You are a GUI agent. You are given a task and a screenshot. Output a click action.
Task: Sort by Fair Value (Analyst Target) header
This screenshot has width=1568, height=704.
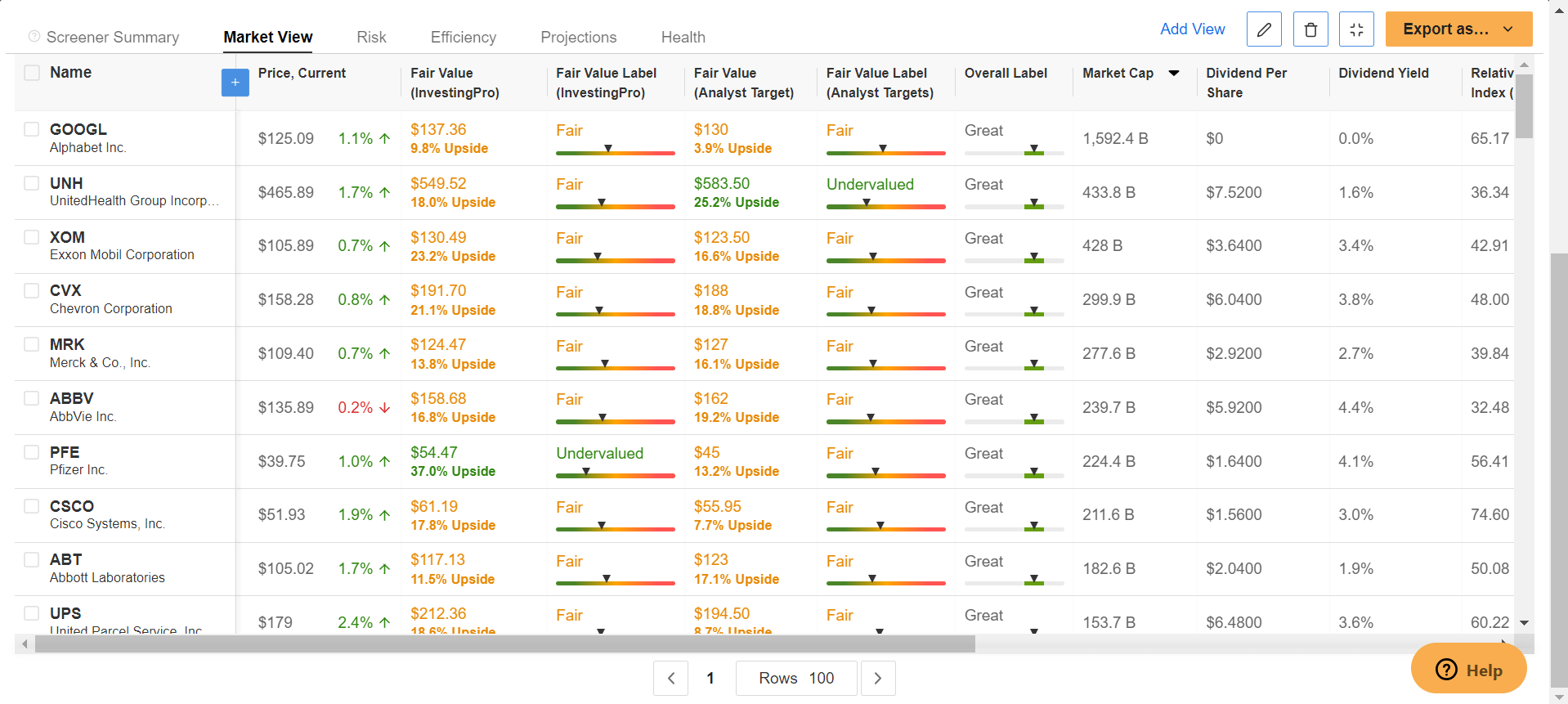point(744,83)
